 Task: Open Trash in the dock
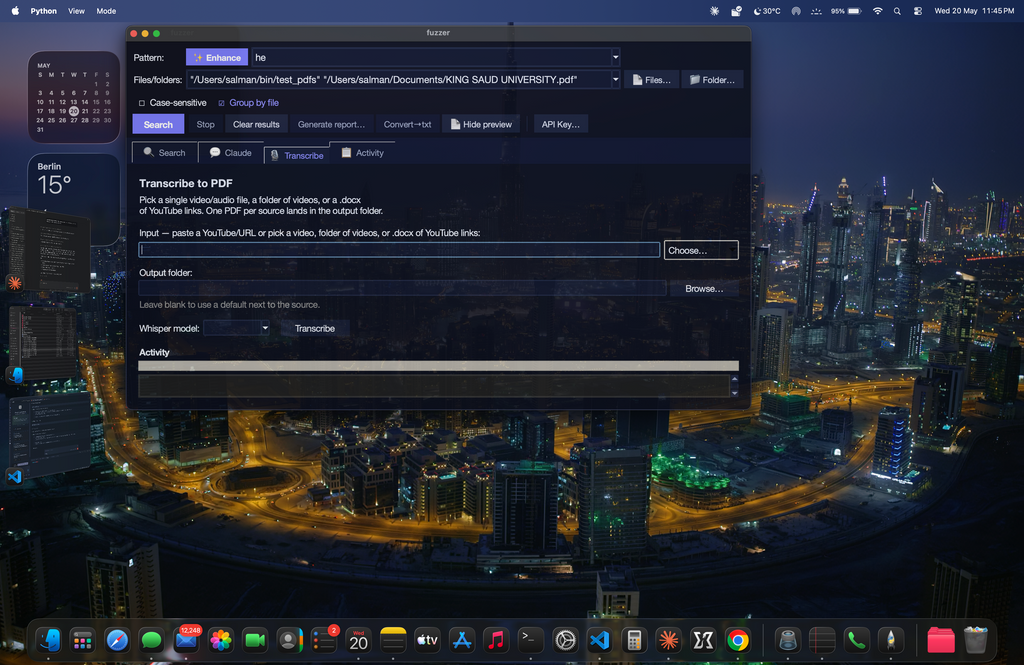pyautogui.click(x=975, y=641)
